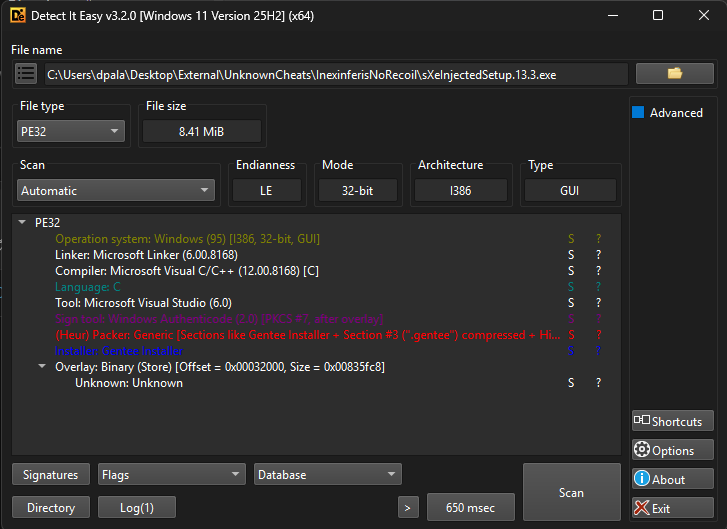This screenshot has height=529, width=727.
Task: Click the Architecture I386 field
Action: (x=461, y=191)
